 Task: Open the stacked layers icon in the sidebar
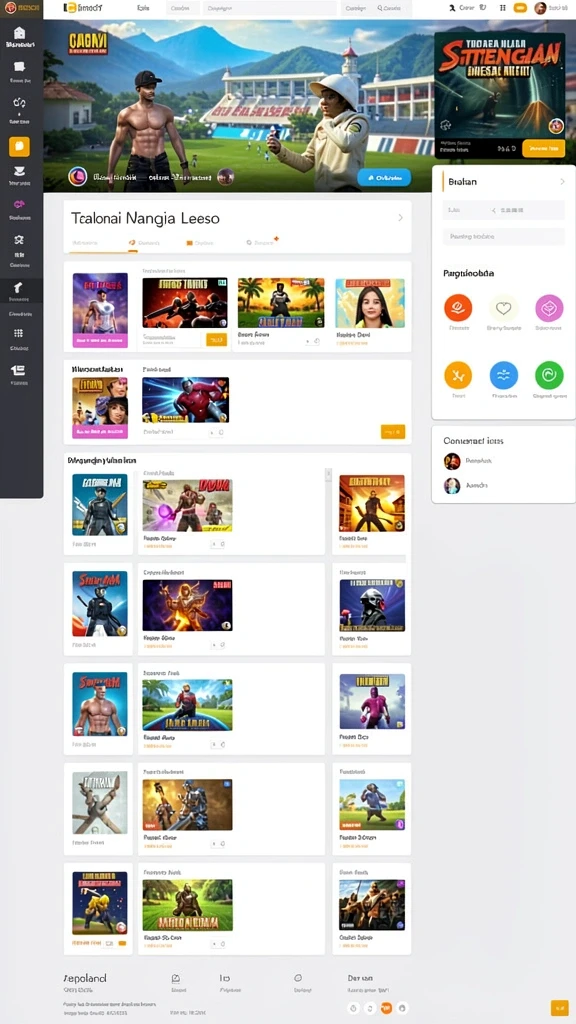[19, 172]
